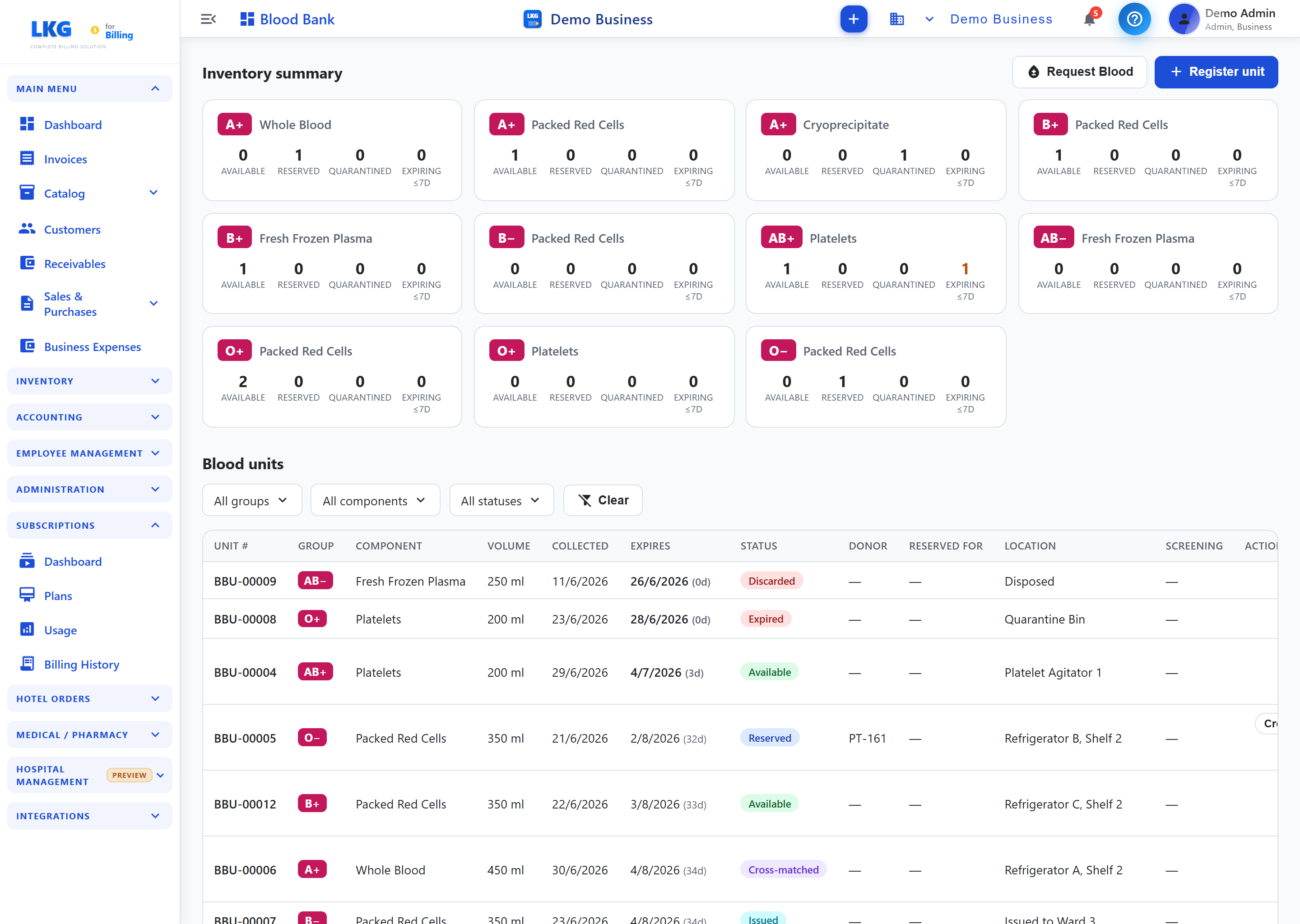Open the Demo Admin user avatar
This screenshot has height=924, width=1300.
click(x=1184, y=19)
